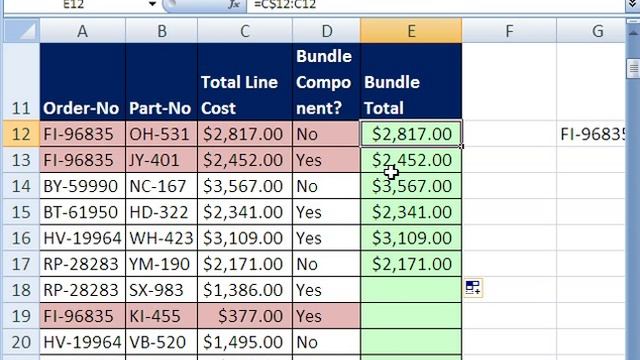Click the Part-No header cell
The width and height of the screenshot is (640, 360).
(x=162, y=82)
